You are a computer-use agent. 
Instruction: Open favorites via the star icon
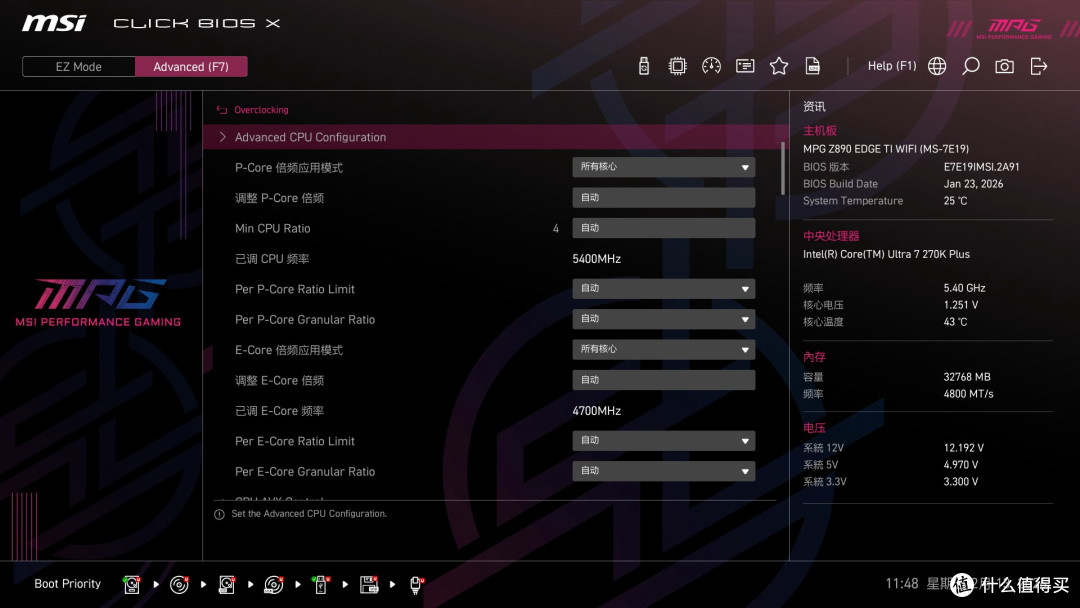point(778,66)
